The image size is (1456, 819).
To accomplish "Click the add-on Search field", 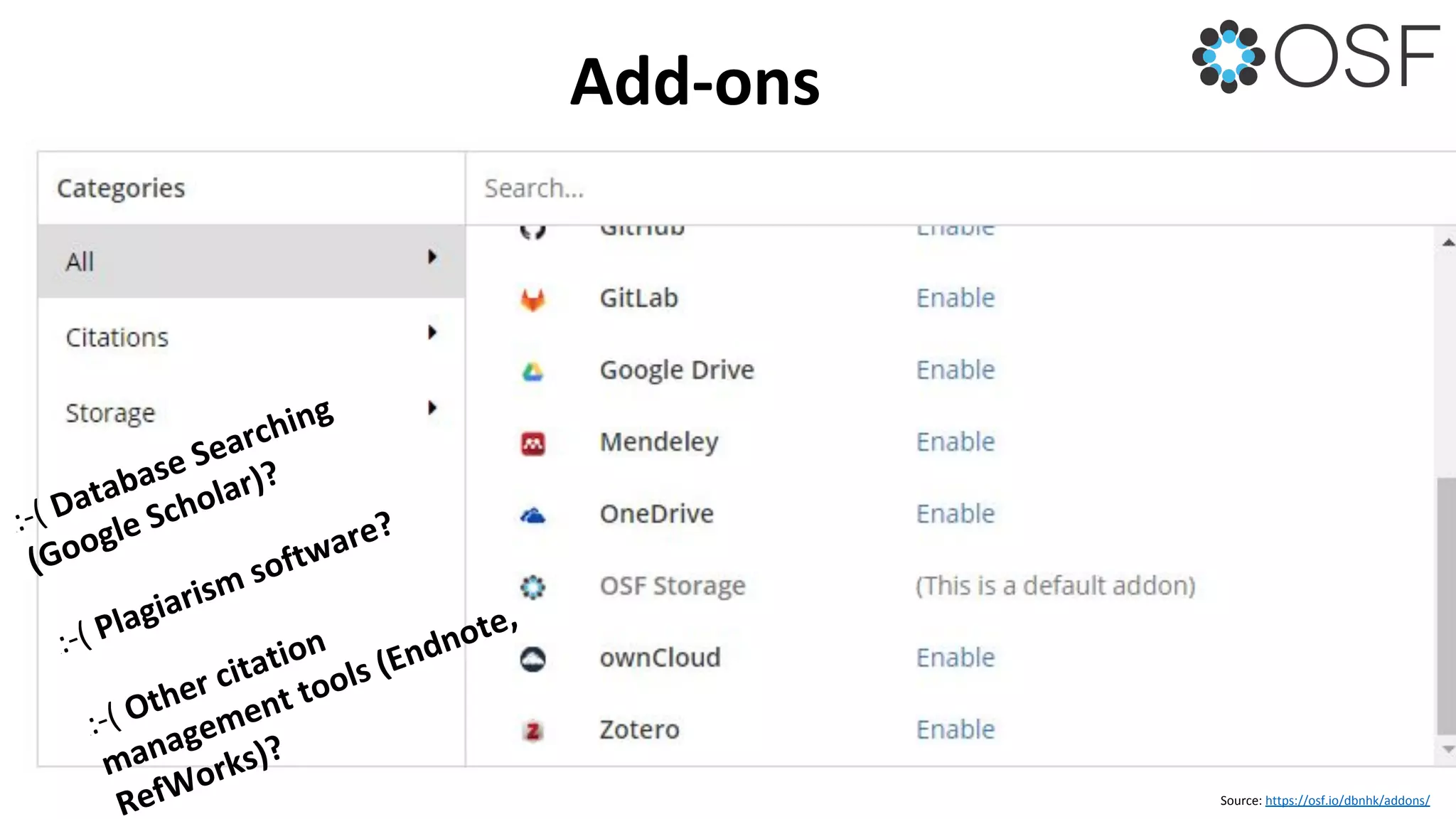I will click(x=924, y=188).
